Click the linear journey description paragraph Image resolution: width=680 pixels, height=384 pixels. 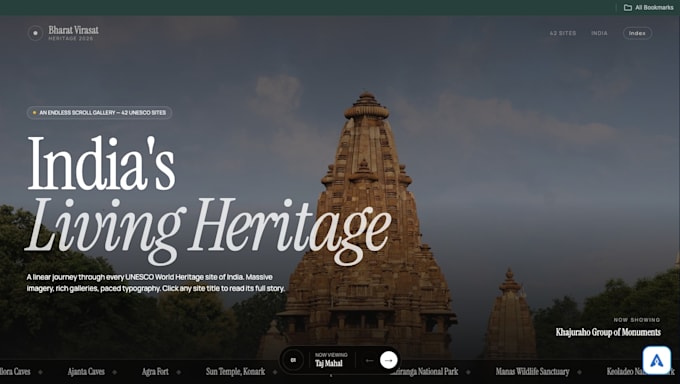click(156, 282)
